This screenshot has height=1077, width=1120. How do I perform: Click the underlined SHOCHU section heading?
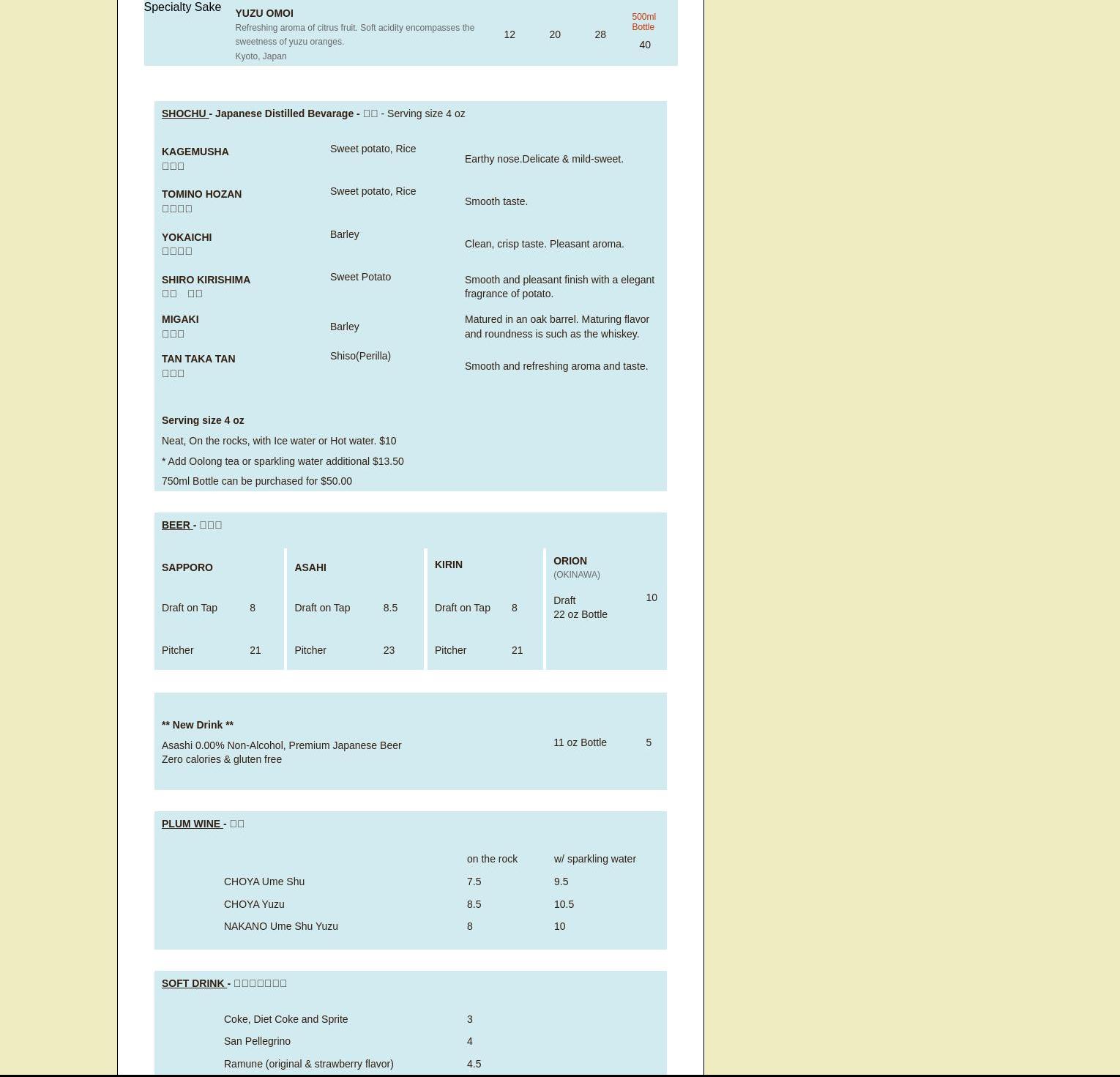pos(185,113)
